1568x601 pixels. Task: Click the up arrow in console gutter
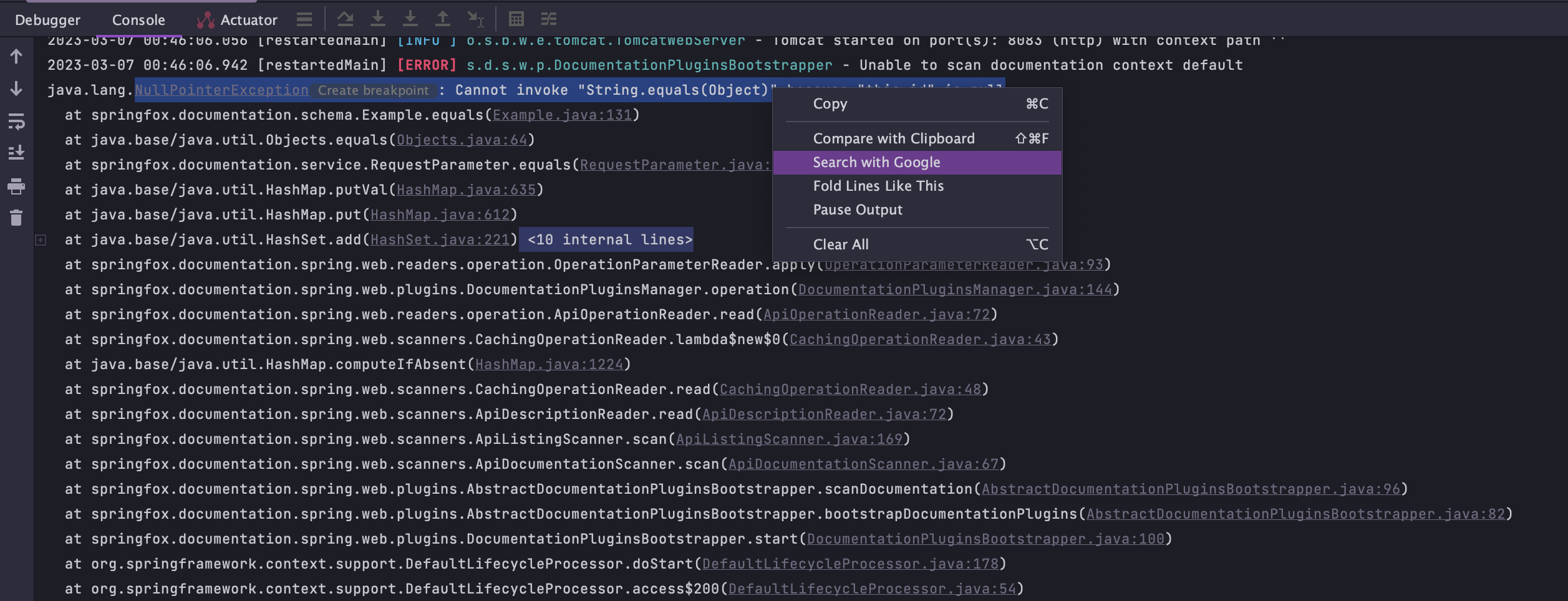17,57
